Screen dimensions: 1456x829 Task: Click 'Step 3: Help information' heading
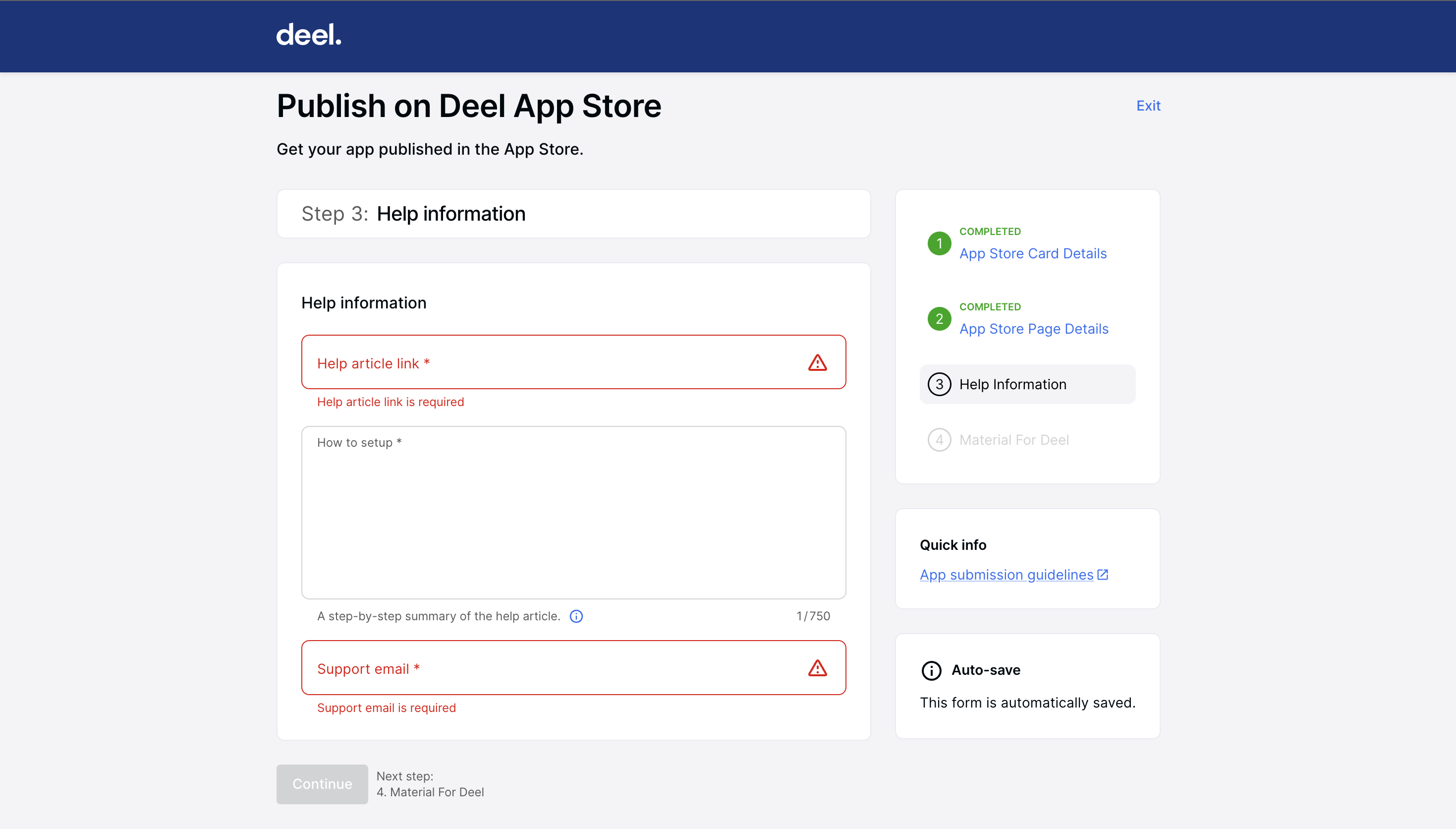pyautogui.click(x=413, y=214)
